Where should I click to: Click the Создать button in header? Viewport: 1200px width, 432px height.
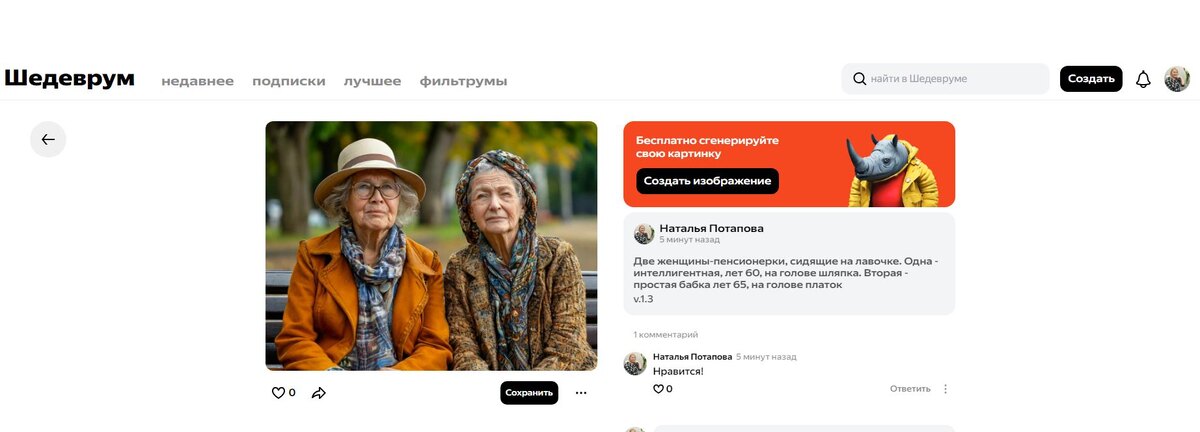(1091, 79)
